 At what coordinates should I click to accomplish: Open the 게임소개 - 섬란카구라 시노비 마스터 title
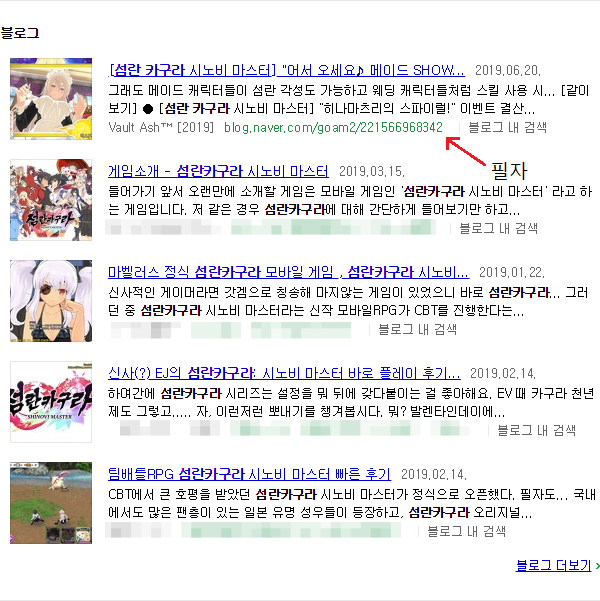coord(219,171)
